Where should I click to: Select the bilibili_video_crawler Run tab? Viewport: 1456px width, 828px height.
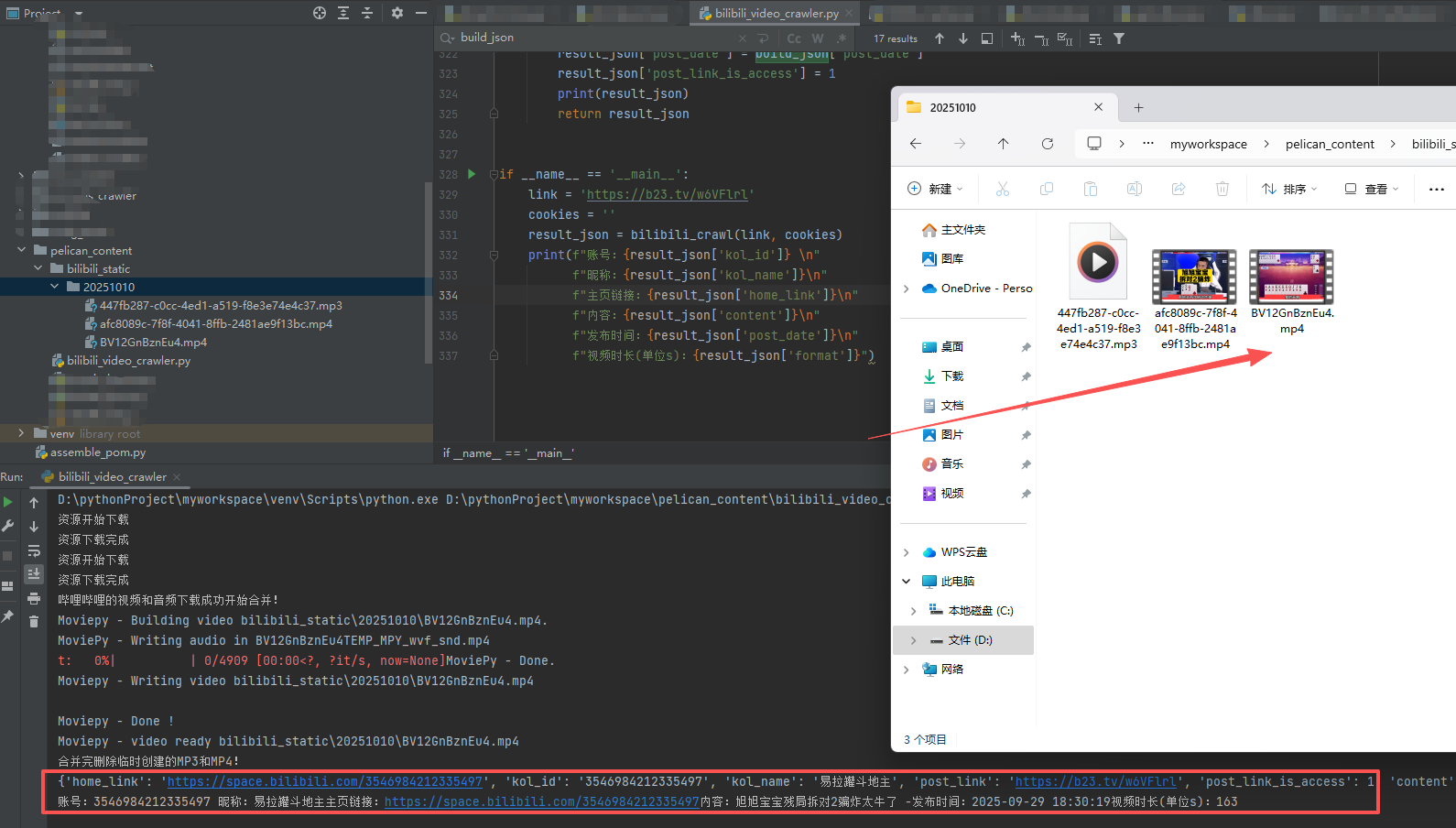point(112,477)
